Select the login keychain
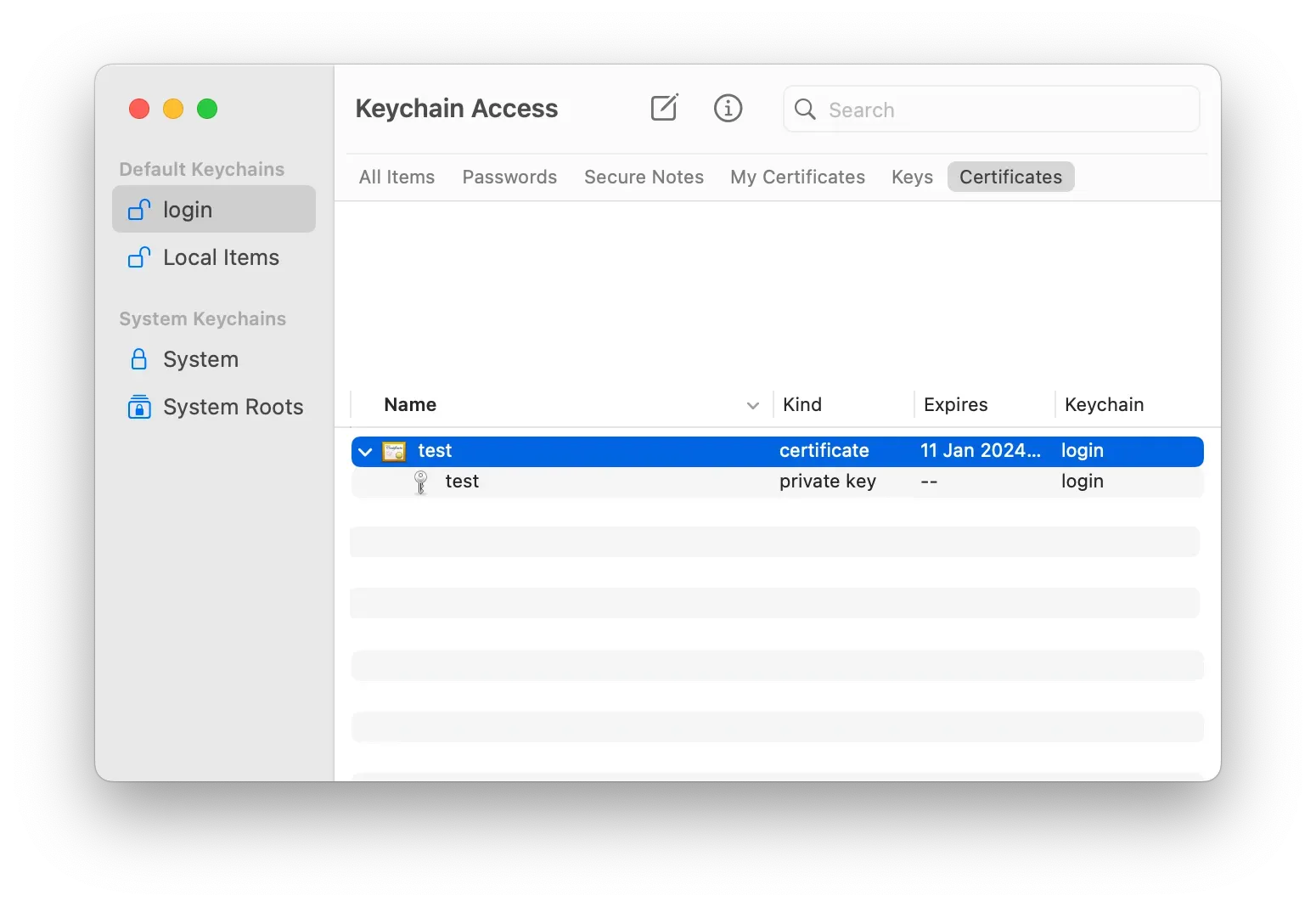1316x907 pixels. (187, 209)
